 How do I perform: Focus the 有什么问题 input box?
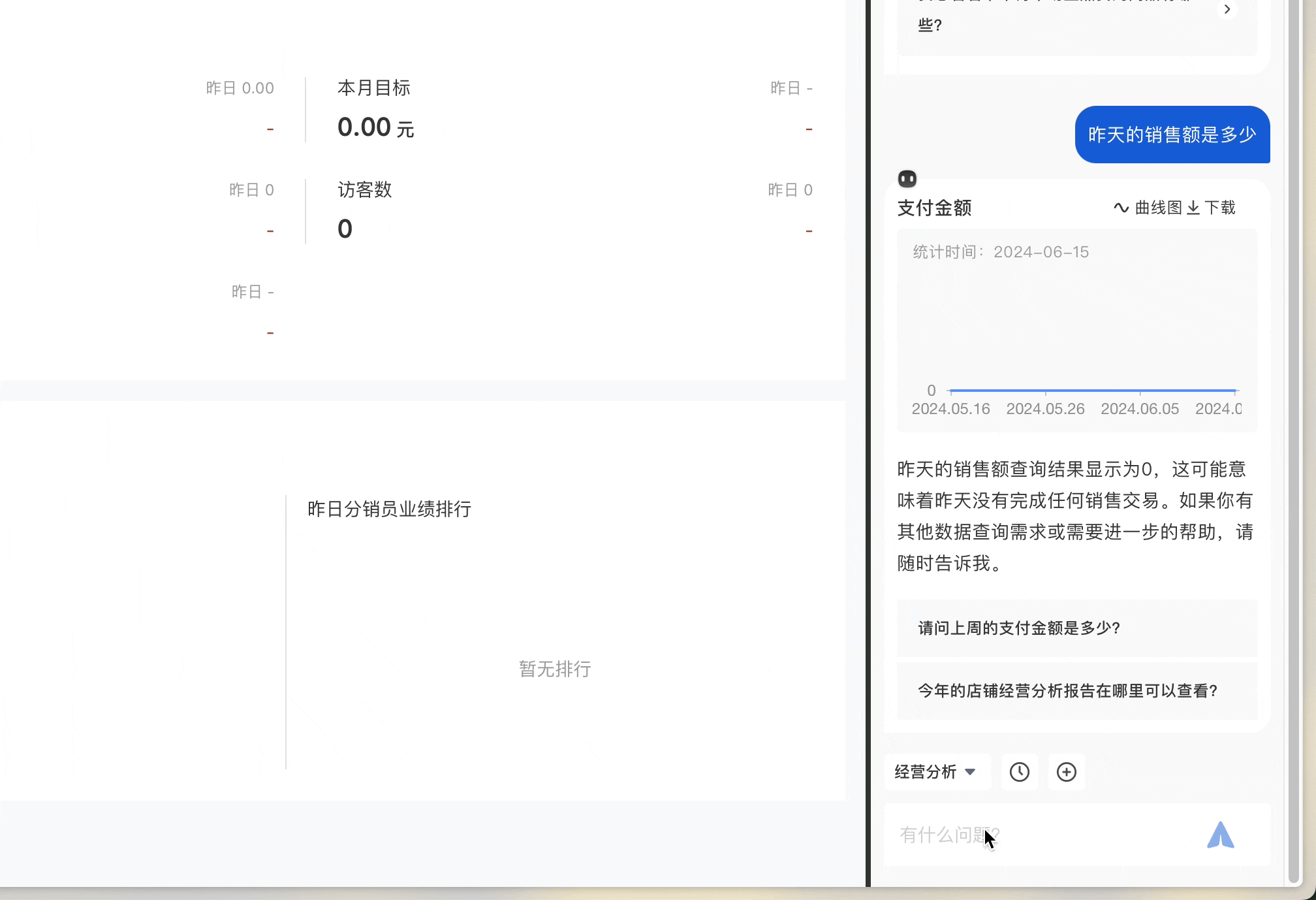[x=1044, y=835]
